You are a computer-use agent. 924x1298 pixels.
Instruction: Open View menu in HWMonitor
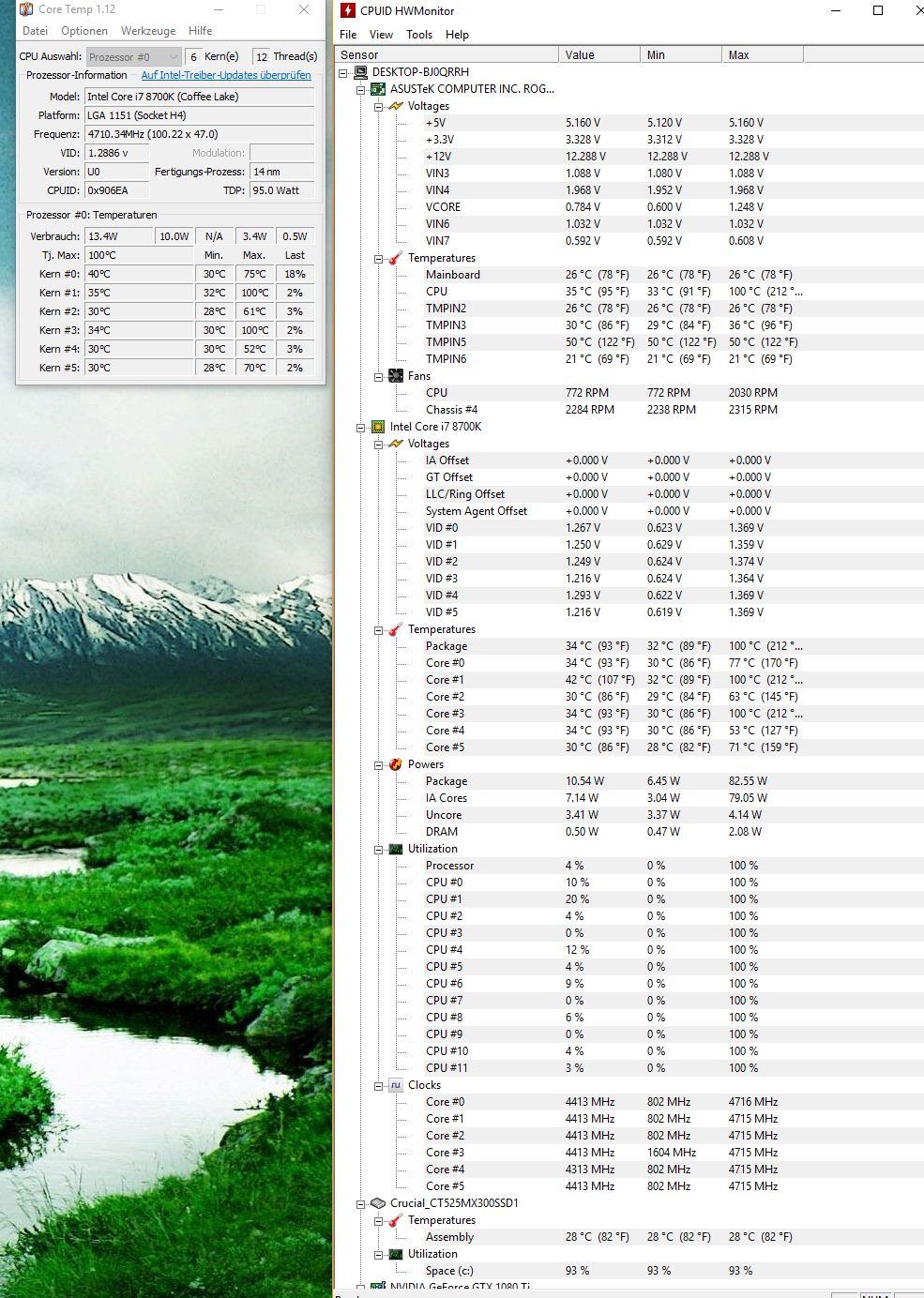pyautogui.click(x=381, y=34)
